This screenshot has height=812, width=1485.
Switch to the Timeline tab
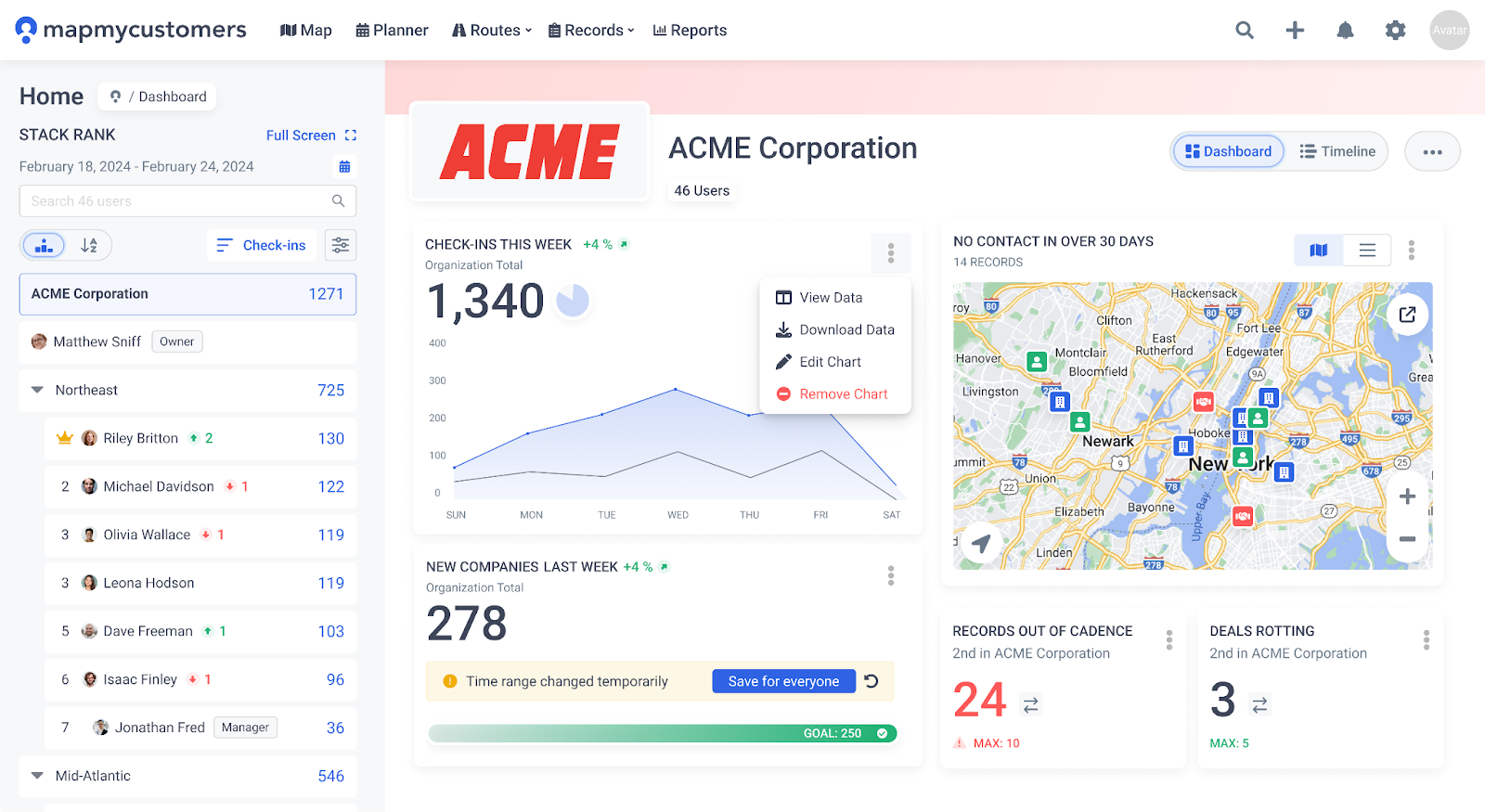[1337, 151]
